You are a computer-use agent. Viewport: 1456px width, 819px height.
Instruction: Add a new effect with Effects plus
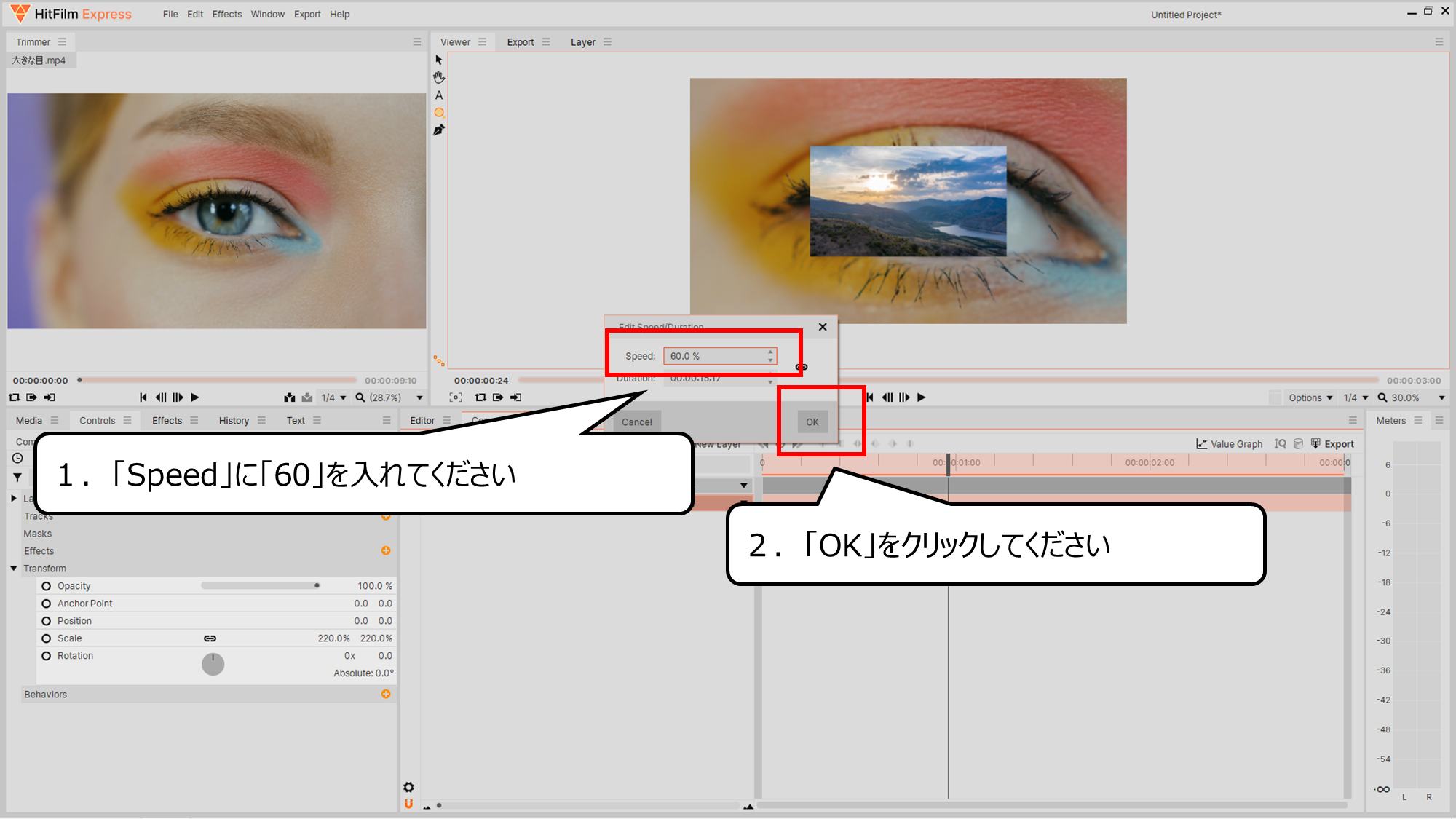tap(386, 550)
